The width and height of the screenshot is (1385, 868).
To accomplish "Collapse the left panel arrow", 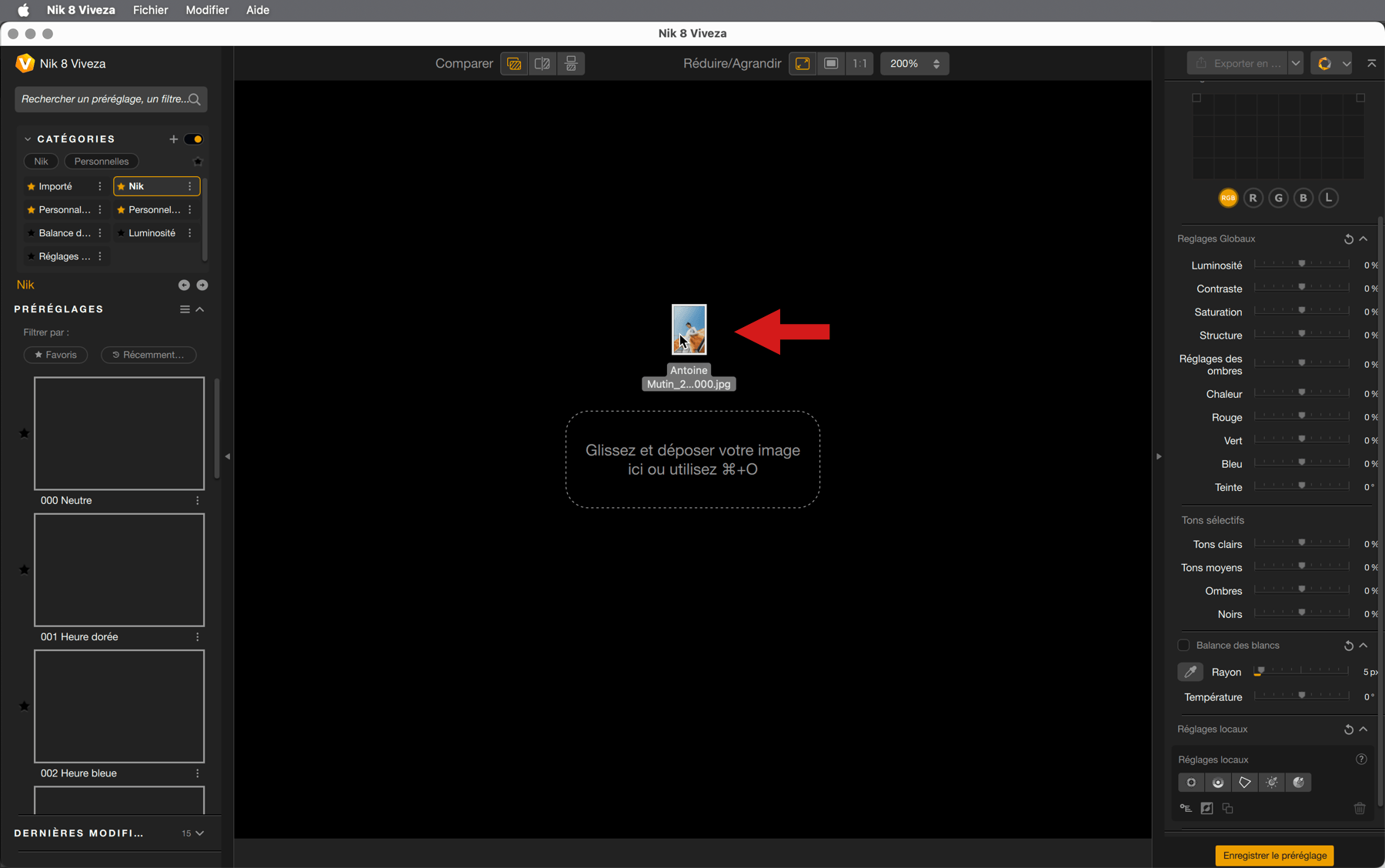I will coord(228,456).
